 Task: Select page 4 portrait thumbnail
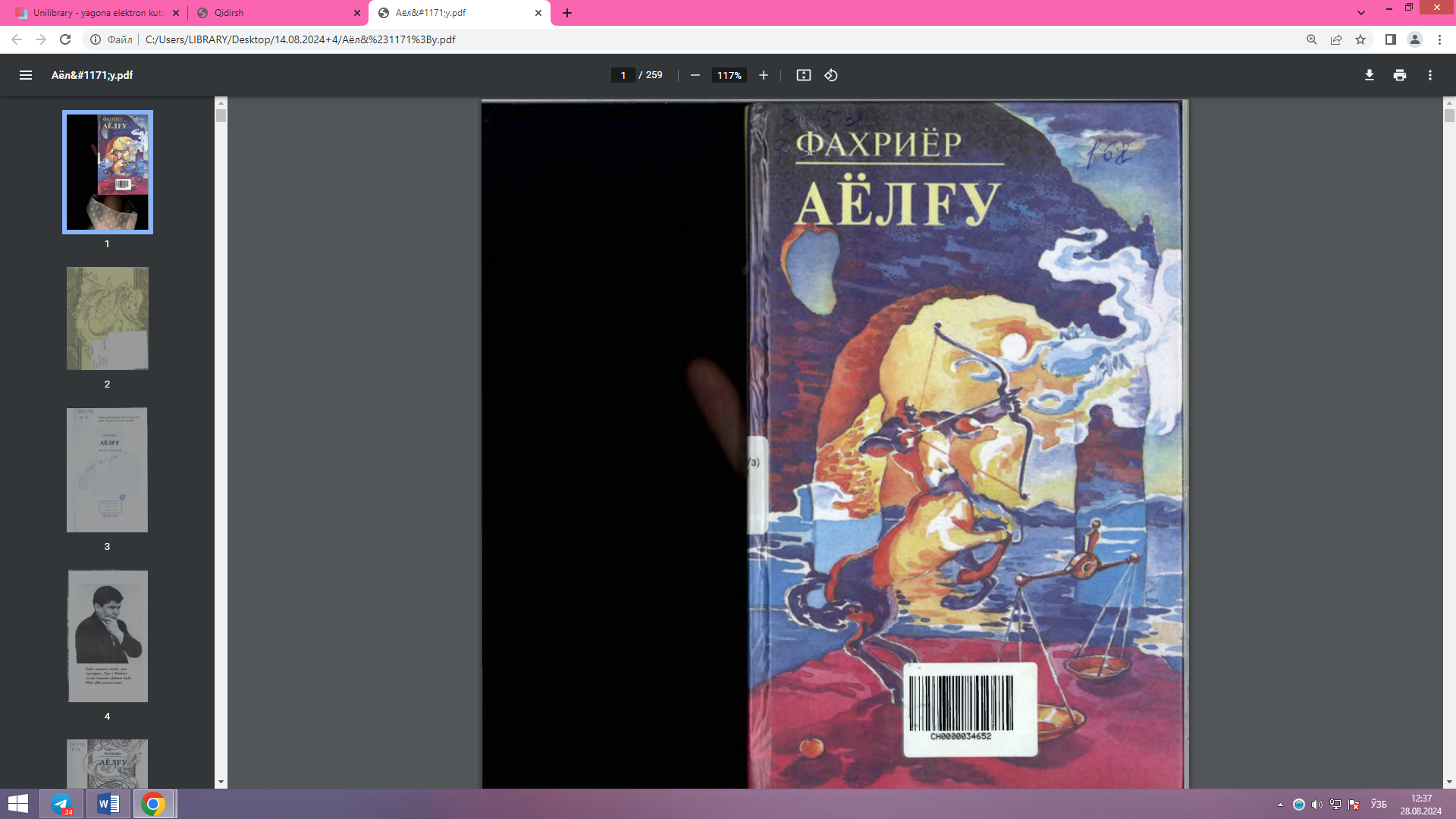(x=108, y=636)
